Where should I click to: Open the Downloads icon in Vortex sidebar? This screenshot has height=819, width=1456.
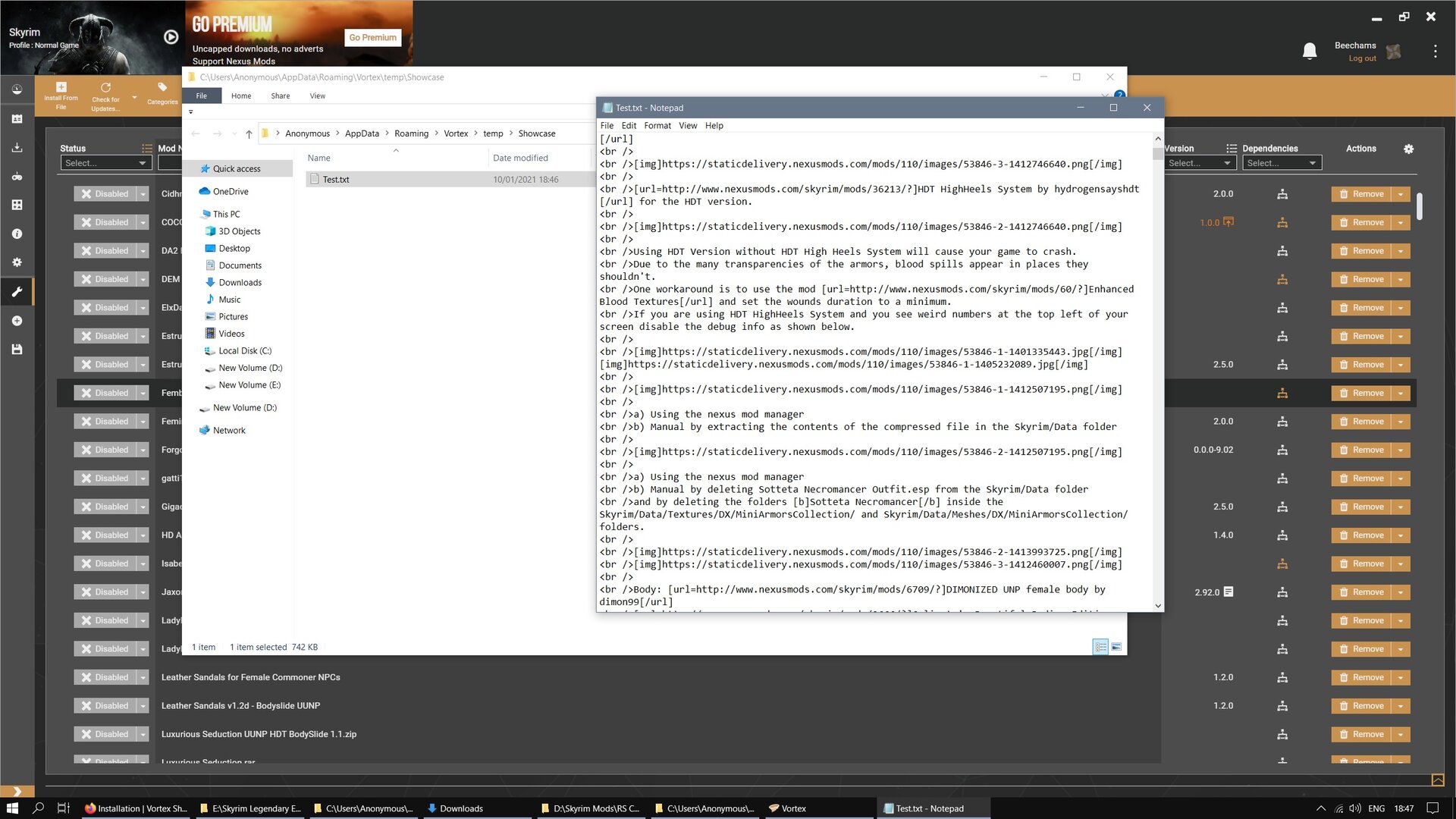[17, 148]
